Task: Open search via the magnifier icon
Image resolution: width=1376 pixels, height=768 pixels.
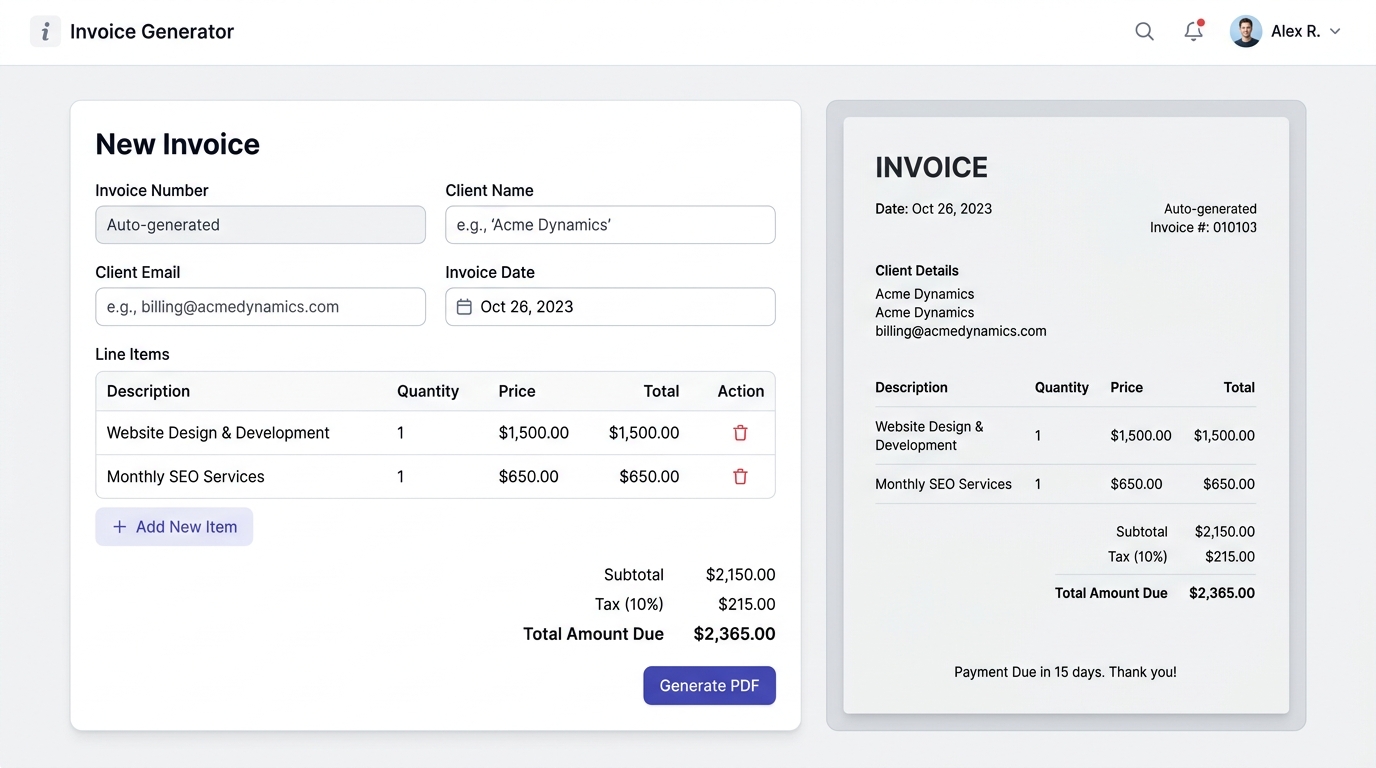Action: click(1144, 31)
